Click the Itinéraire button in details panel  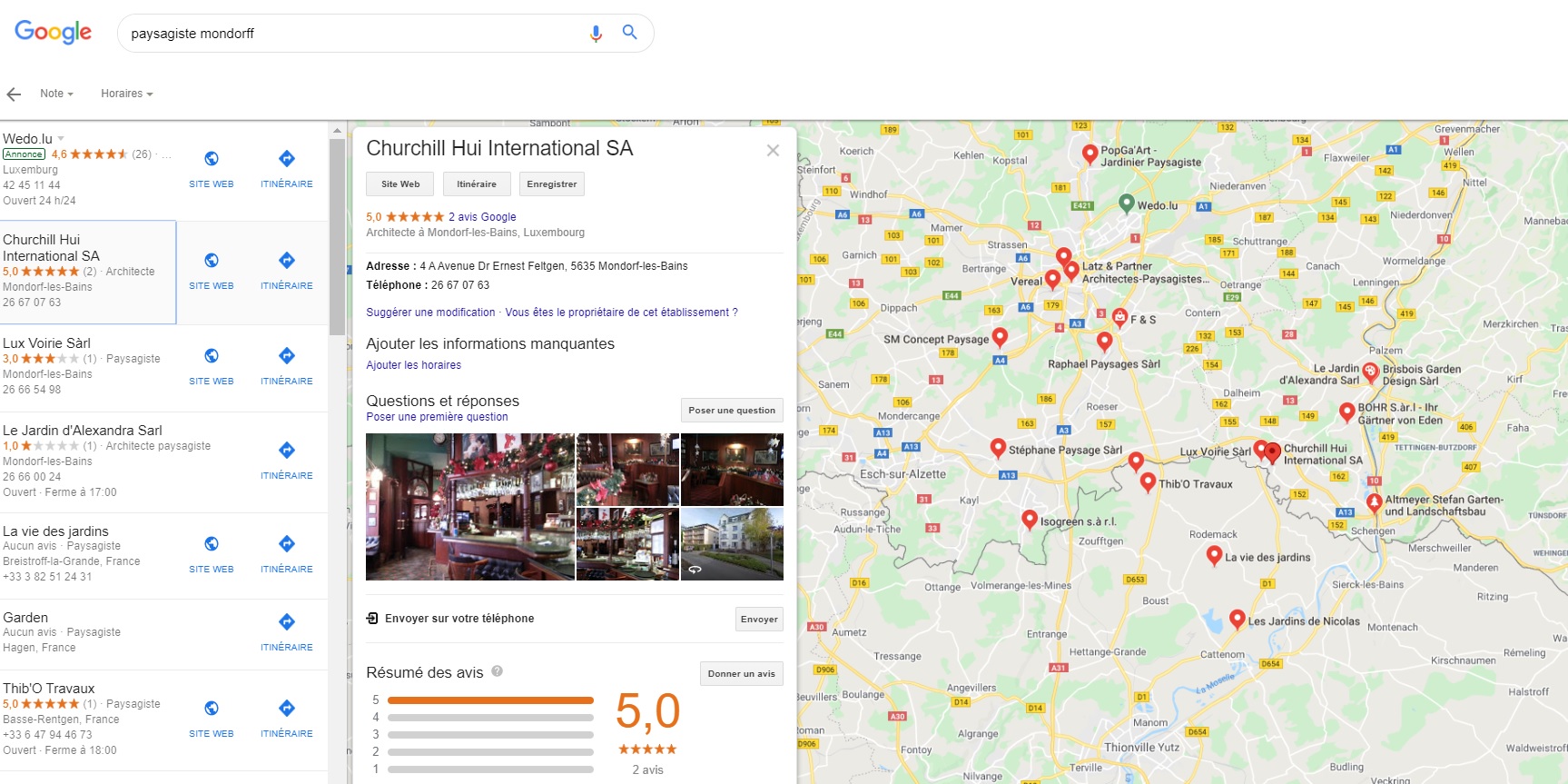pos(477,184)
